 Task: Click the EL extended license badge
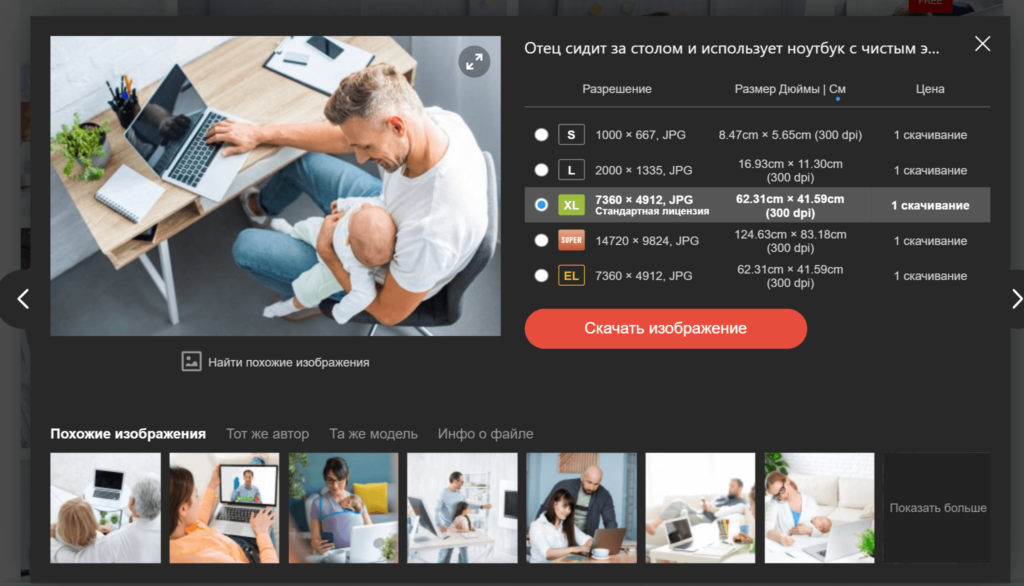[x=571, y=275]
